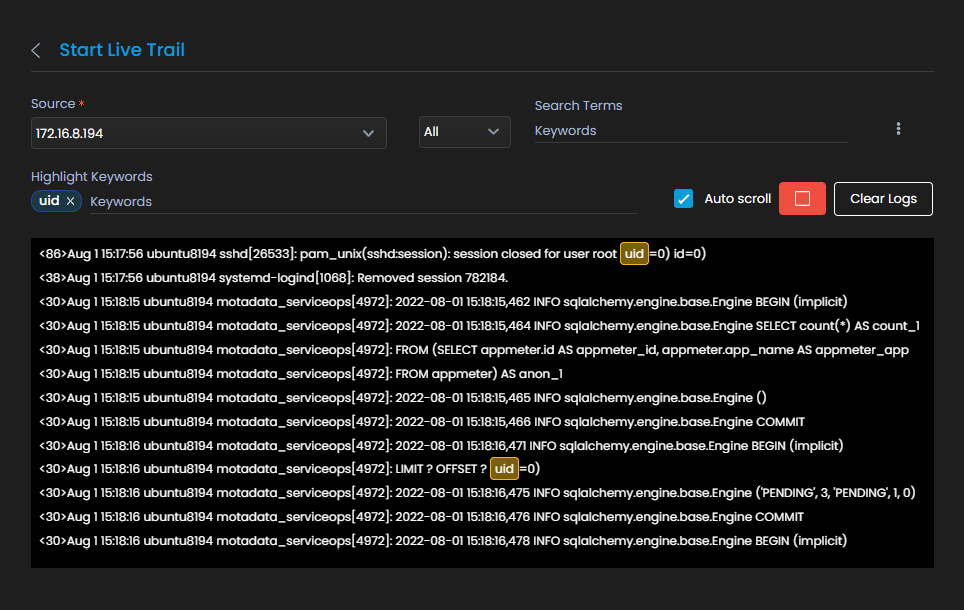Click the Auto scroll label
964x610 pixels.
click(737, 199)
